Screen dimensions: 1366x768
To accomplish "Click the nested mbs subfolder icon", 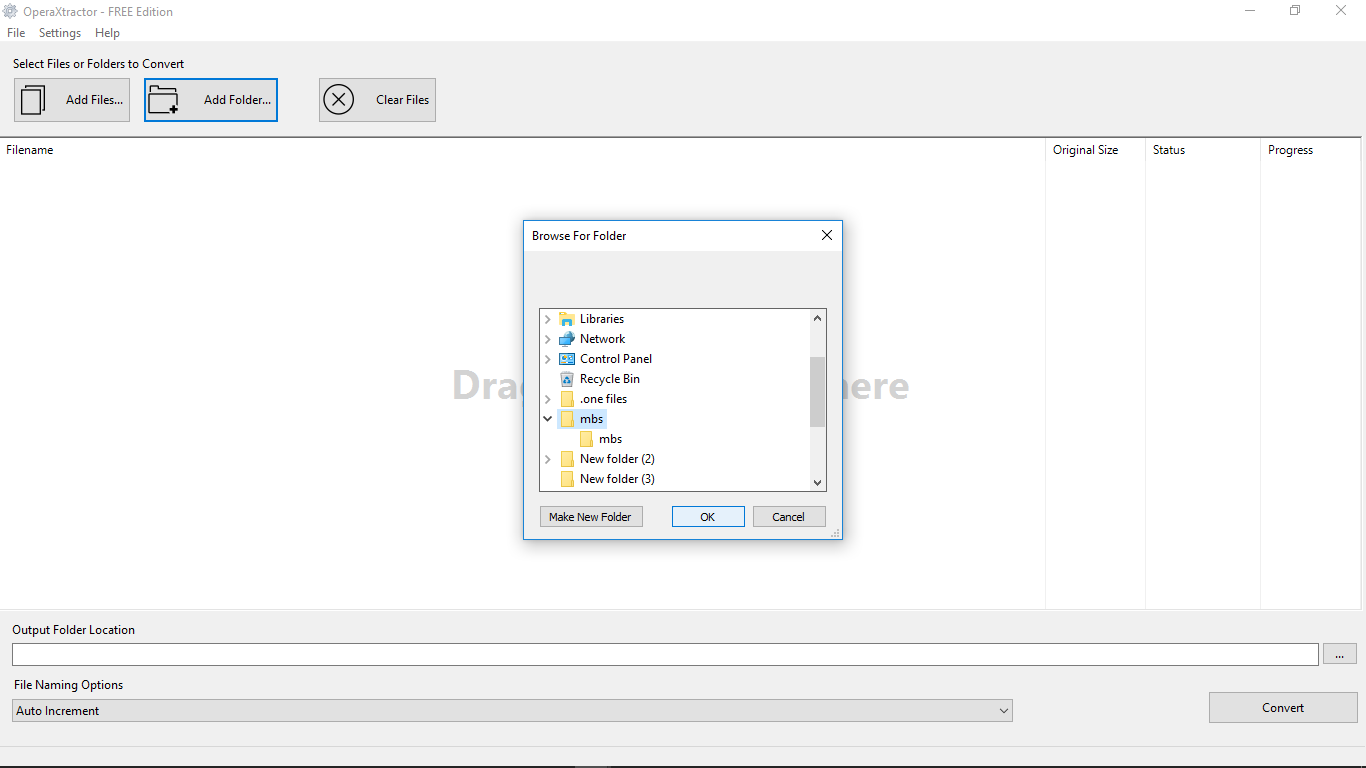I will click(586, 439).
